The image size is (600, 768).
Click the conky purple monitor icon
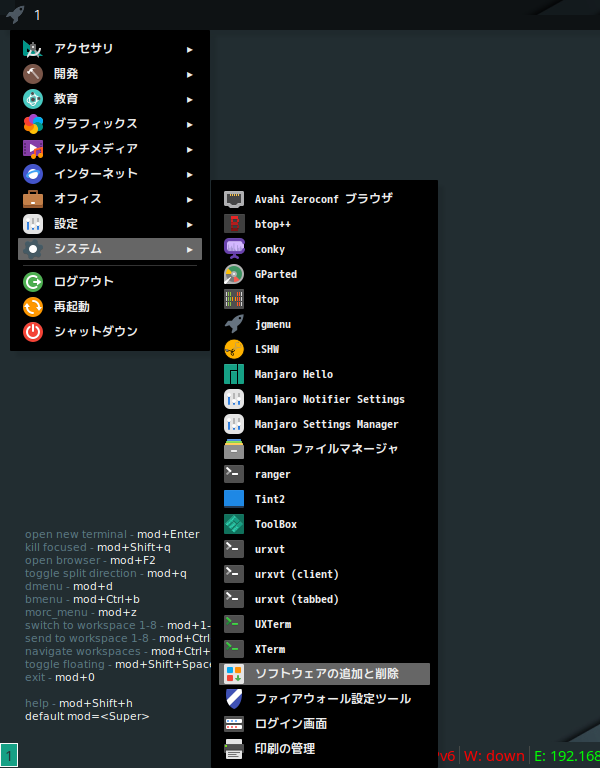234,249
